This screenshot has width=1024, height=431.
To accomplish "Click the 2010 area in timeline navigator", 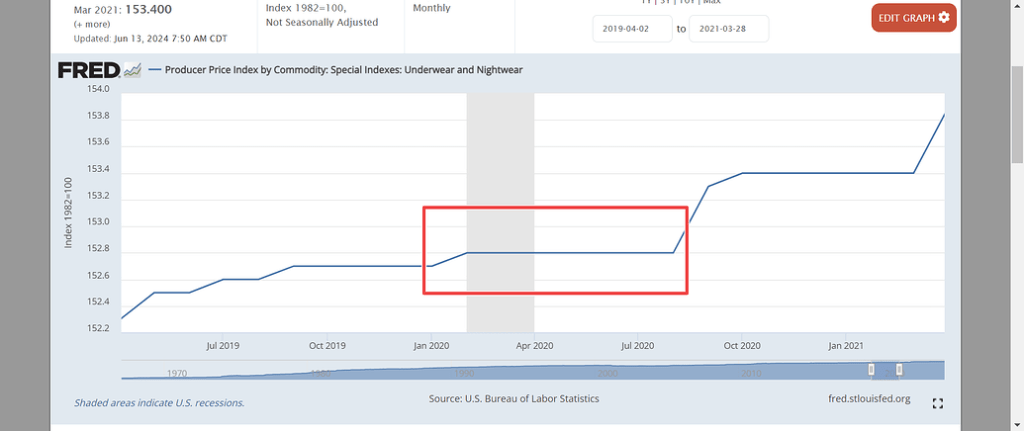I will 751,373.
